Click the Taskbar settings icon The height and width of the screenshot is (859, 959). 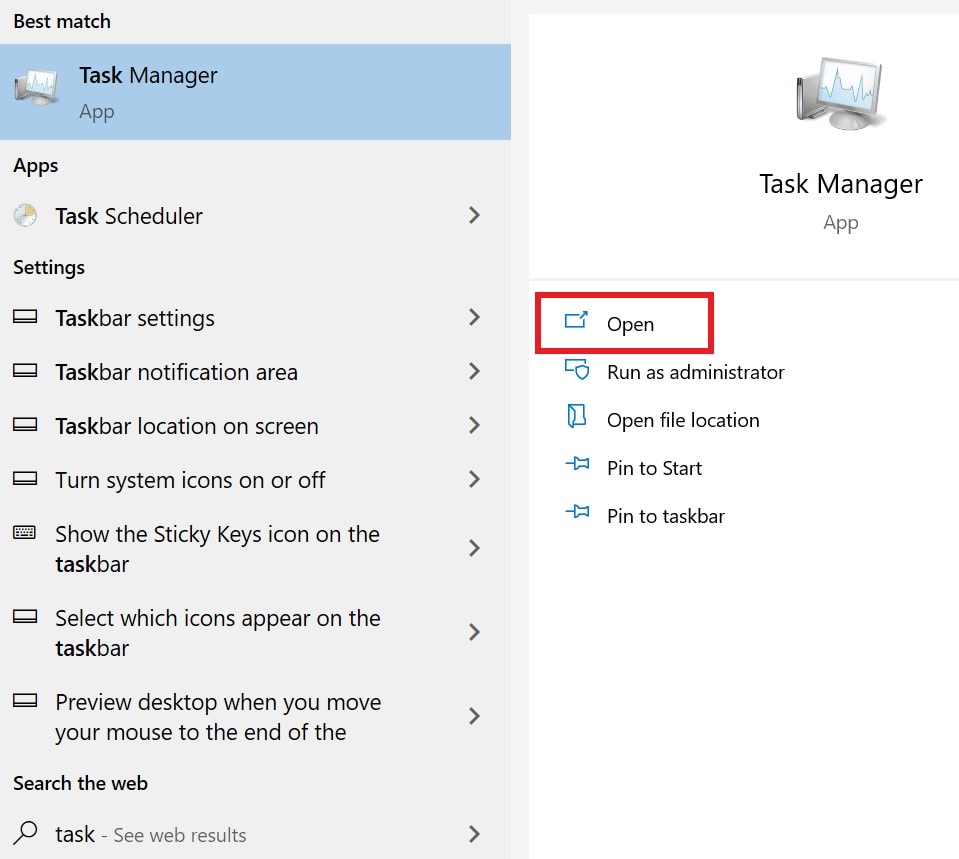point(25,316)
